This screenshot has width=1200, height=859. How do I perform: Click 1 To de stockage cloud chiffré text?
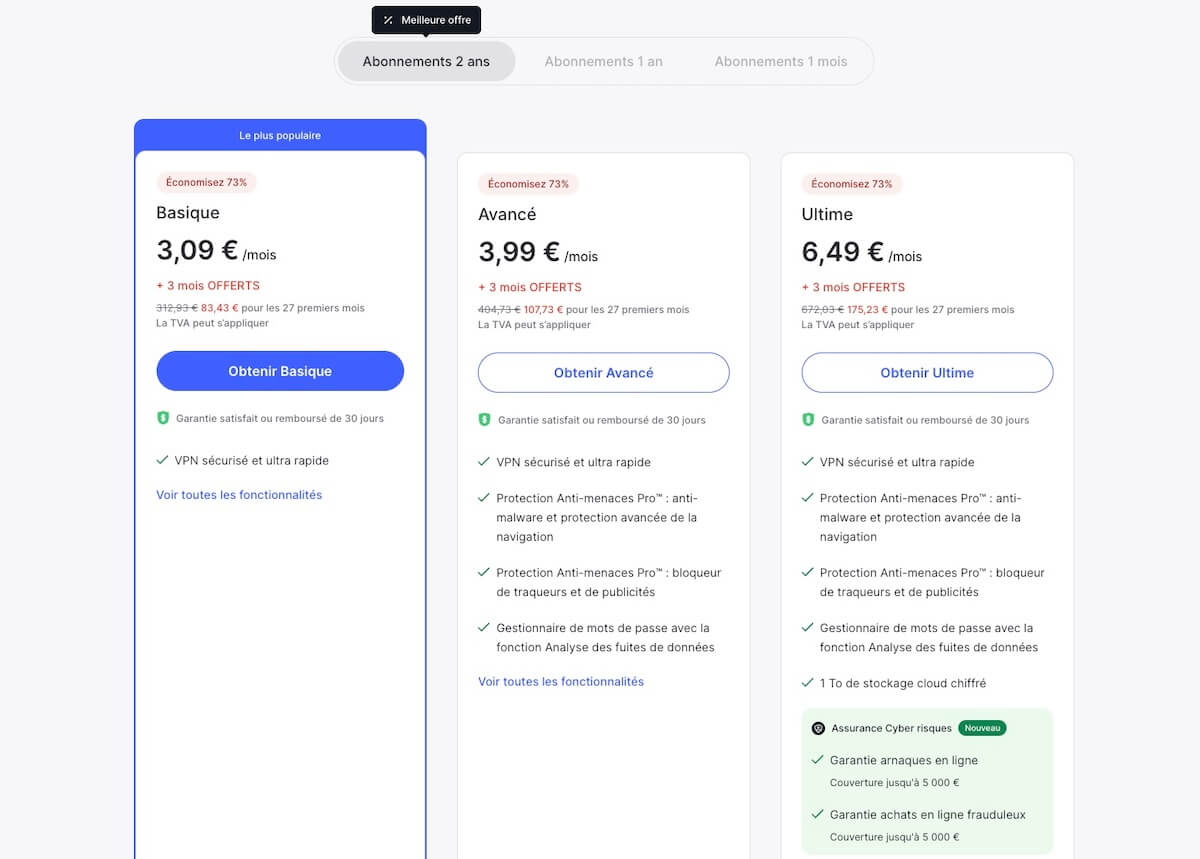pos(903,683)
